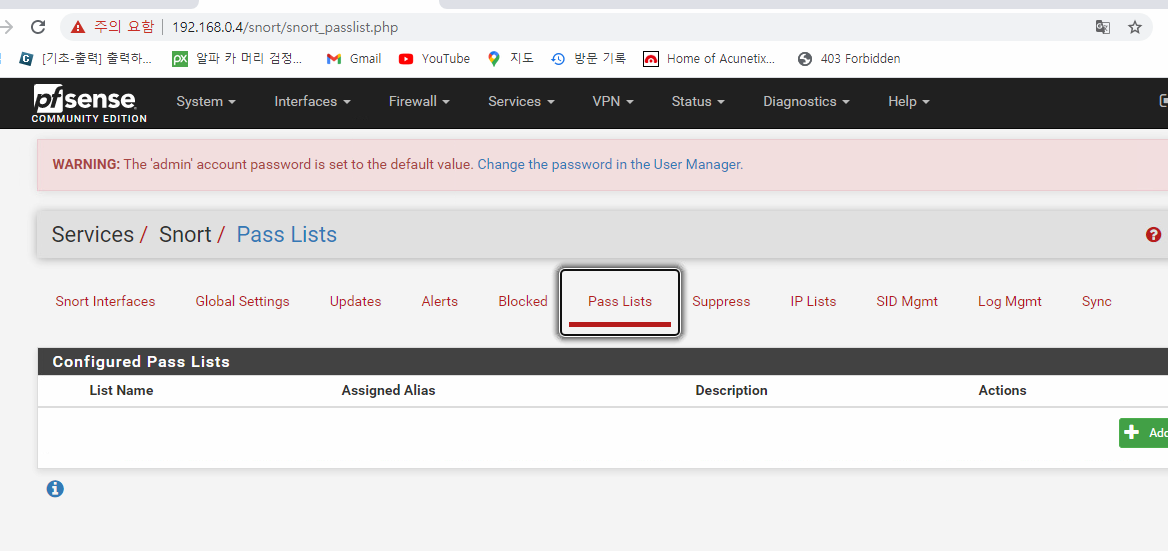
Task: Click the Configured Pass Lists panel heading
Action: [141, 362]
